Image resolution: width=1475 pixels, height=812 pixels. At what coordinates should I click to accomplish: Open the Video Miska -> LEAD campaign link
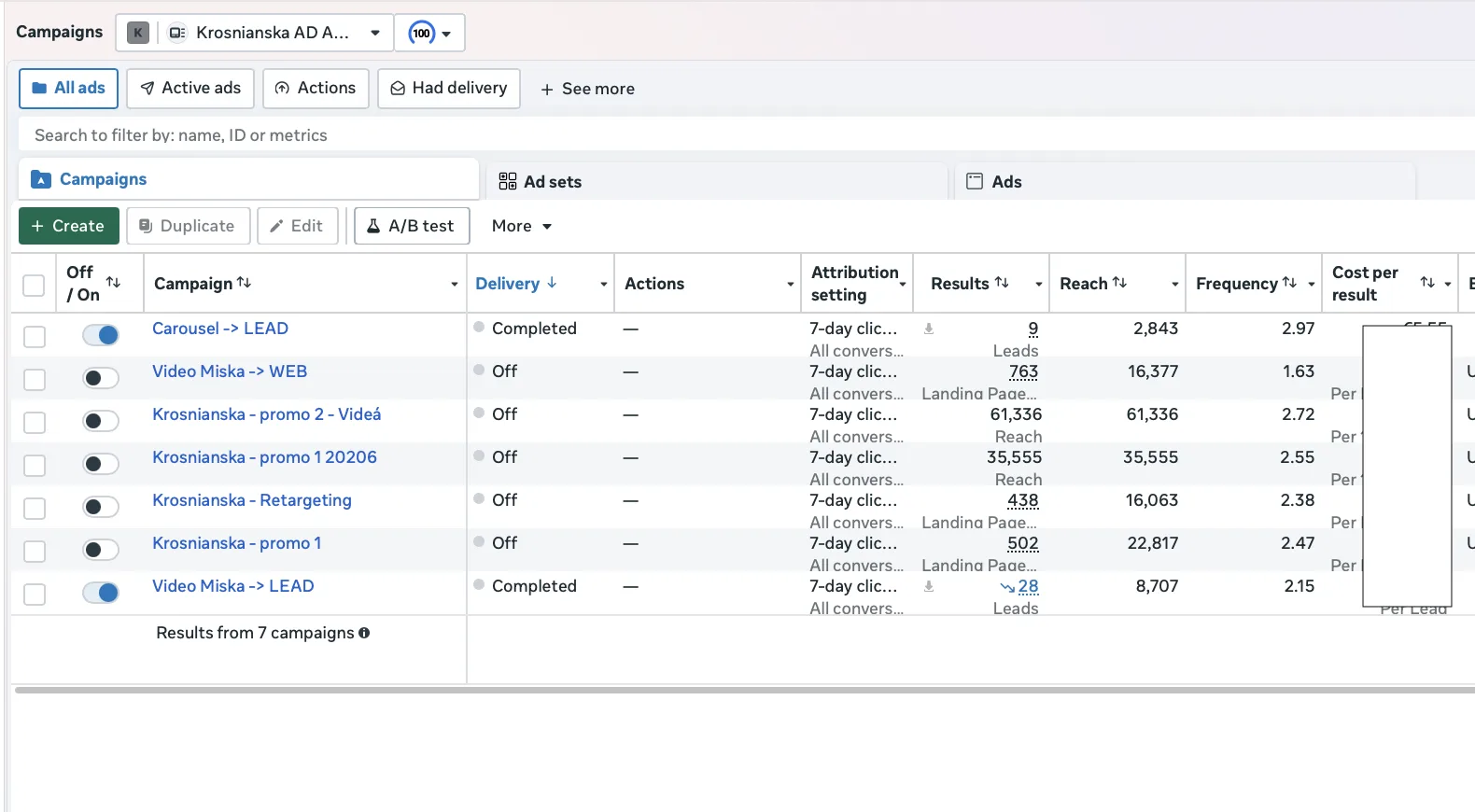(233, 586)
